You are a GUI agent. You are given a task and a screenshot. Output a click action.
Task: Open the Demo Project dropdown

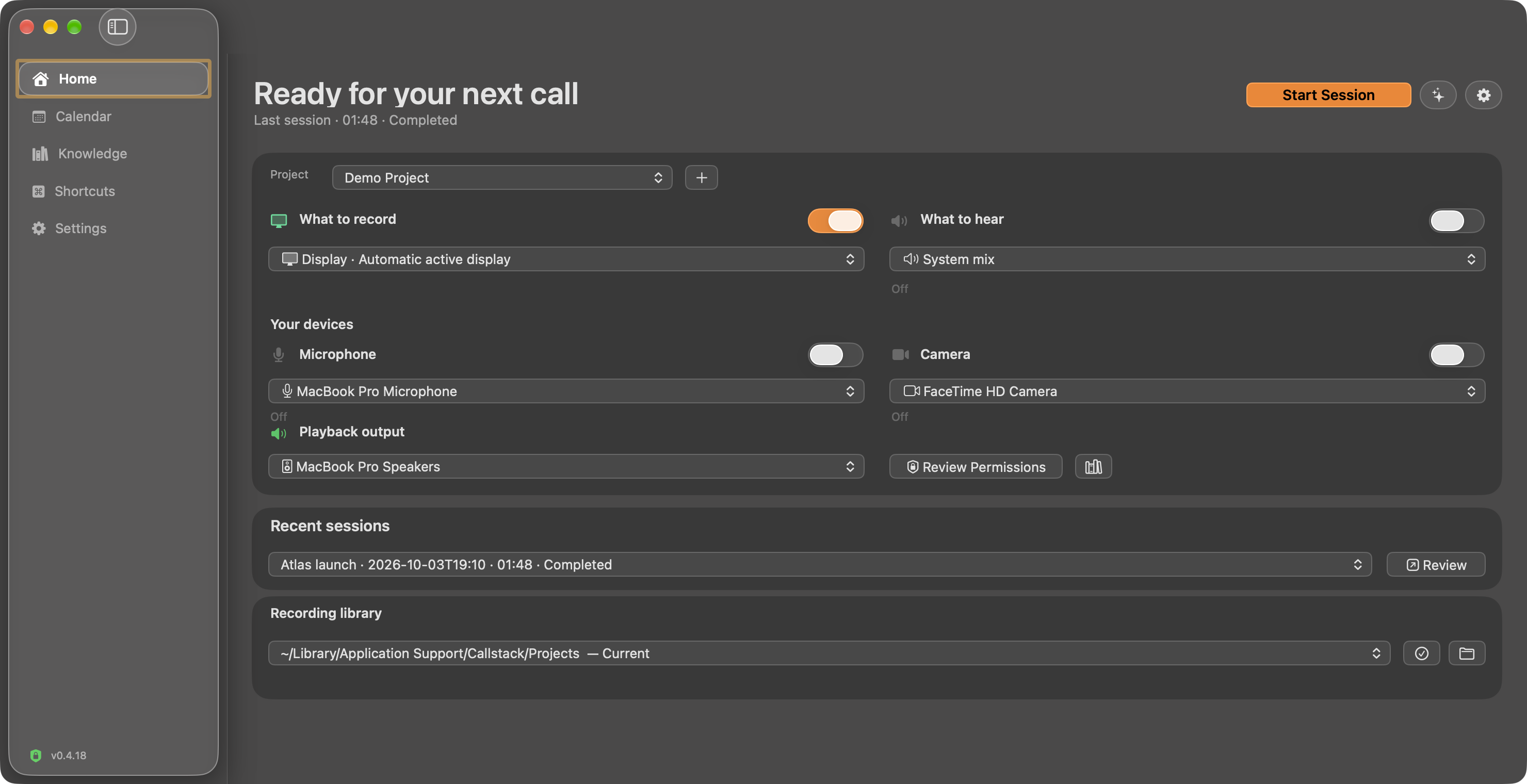click(x=502, y=178)
